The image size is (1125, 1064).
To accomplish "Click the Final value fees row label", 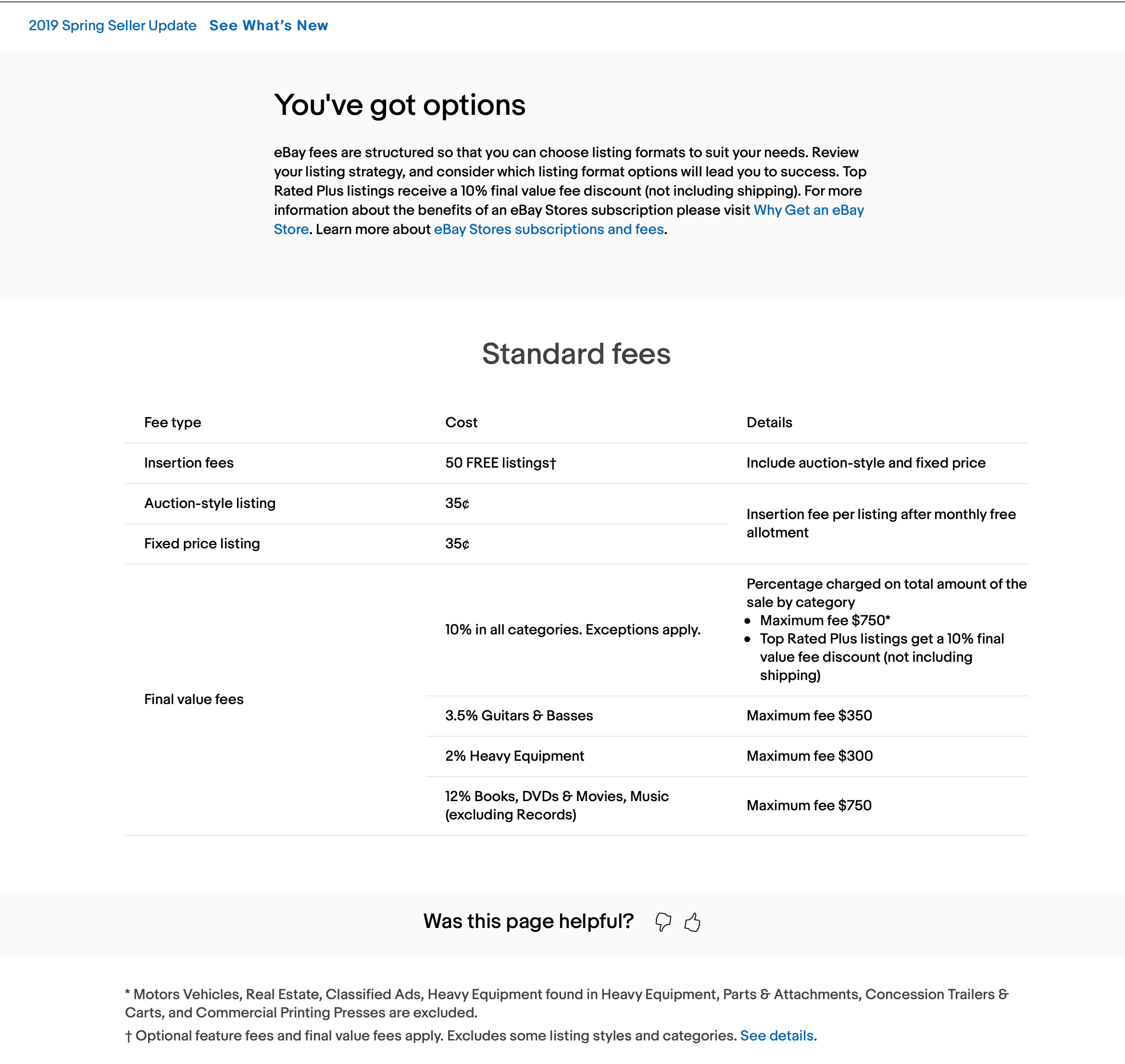I will (193, 699).
